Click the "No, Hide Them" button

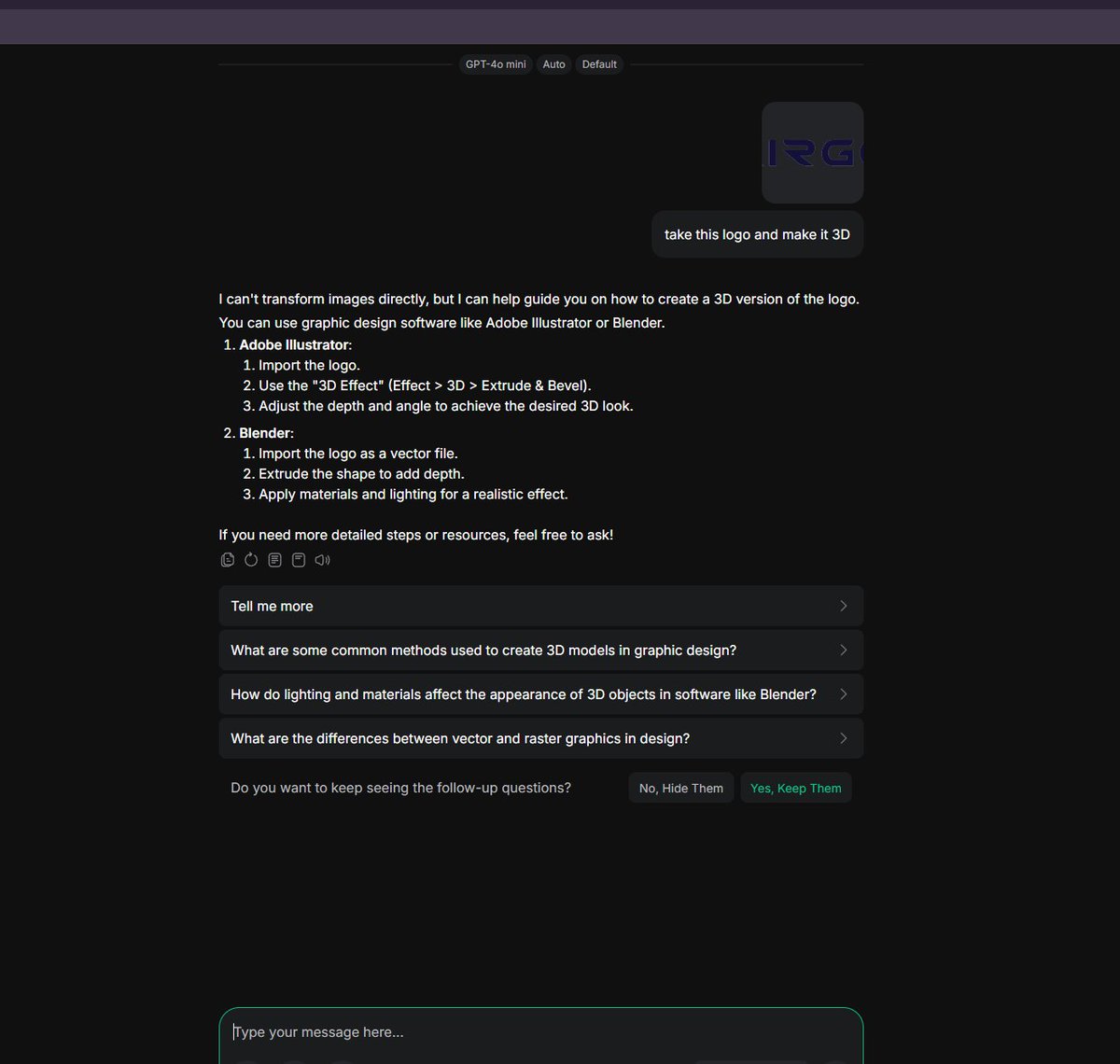click(681, 788)
